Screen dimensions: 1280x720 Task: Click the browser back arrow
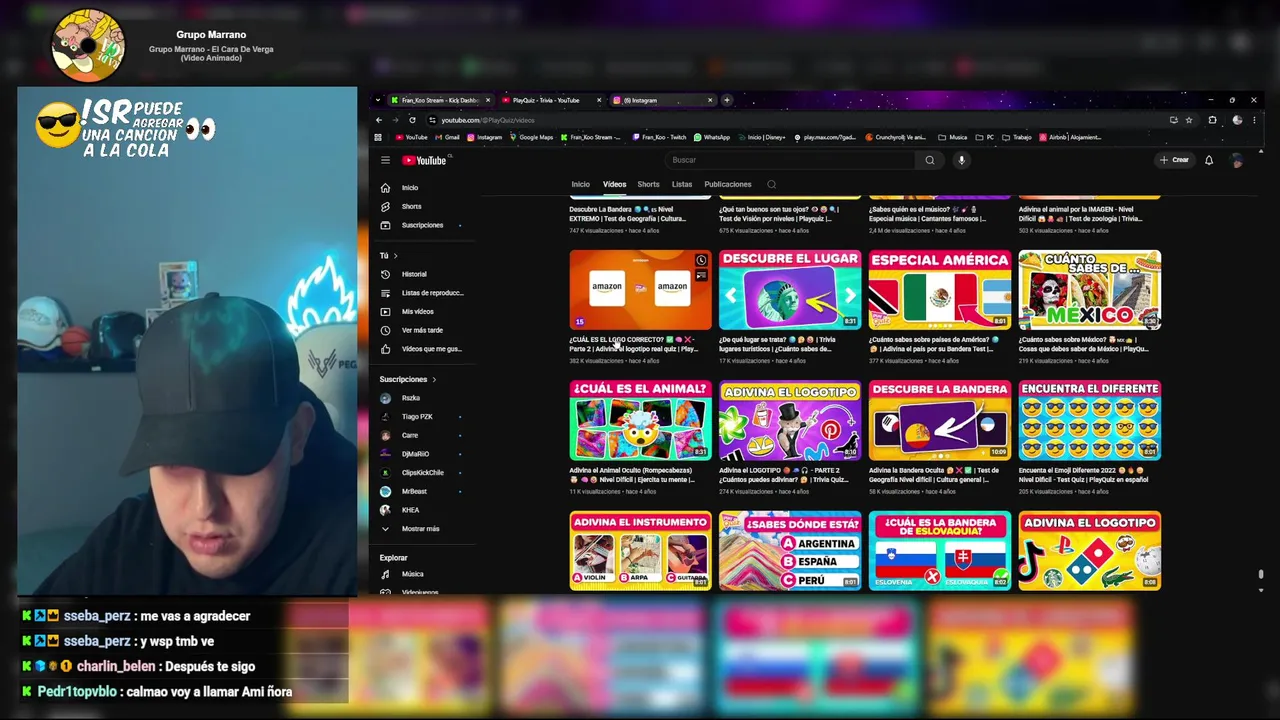click(x=379, y=120)
